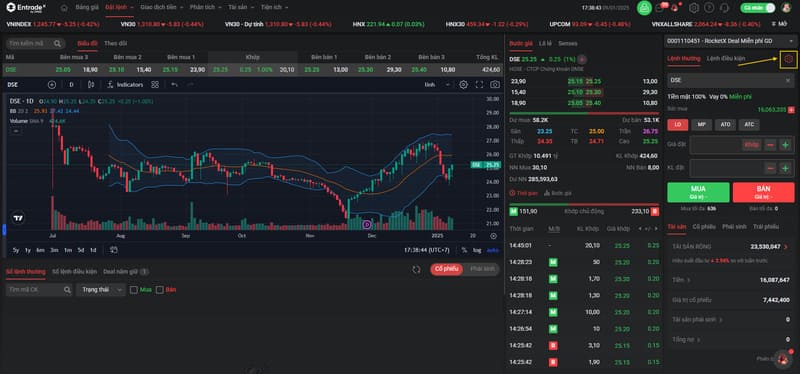Click the Entrade X logo
Viewport: 800px width, 374px height.
pyautogui.click(x=26, y=8)
